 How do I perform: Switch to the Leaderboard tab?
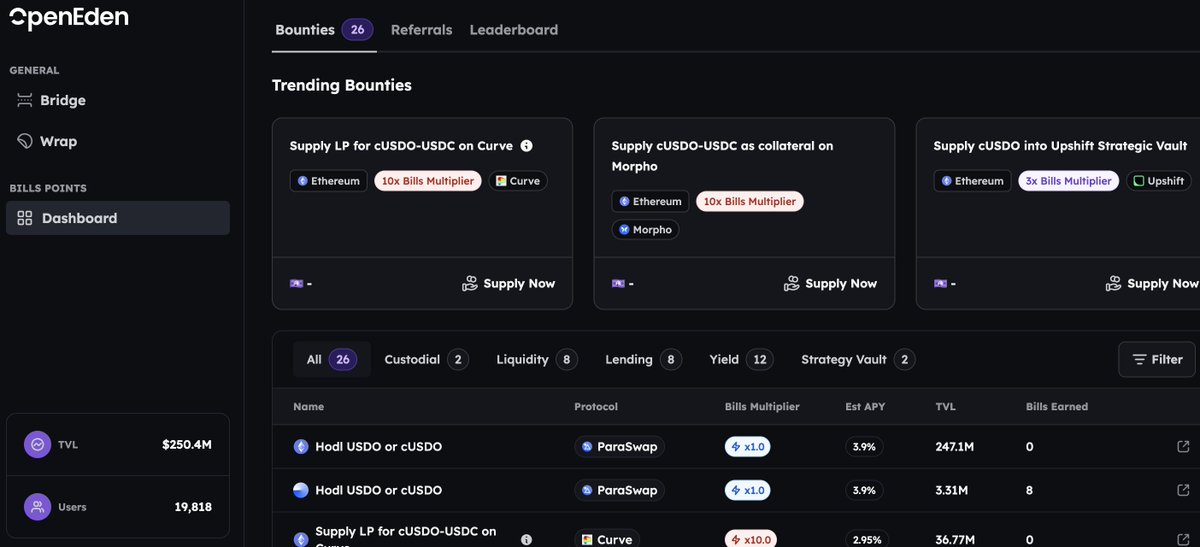(x=514, y=30)
